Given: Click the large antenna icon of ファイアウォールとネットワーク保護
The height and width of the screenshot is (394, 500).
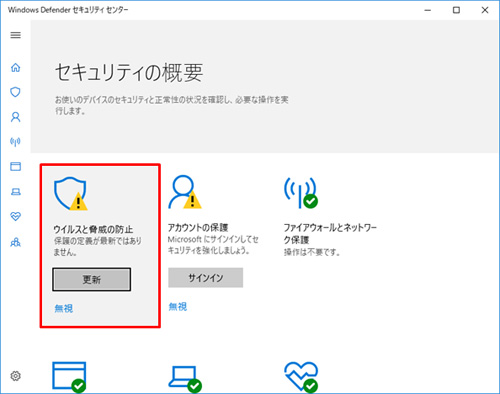Looking at the screenshot, I should pyautogui.click(x=301, y=193).
